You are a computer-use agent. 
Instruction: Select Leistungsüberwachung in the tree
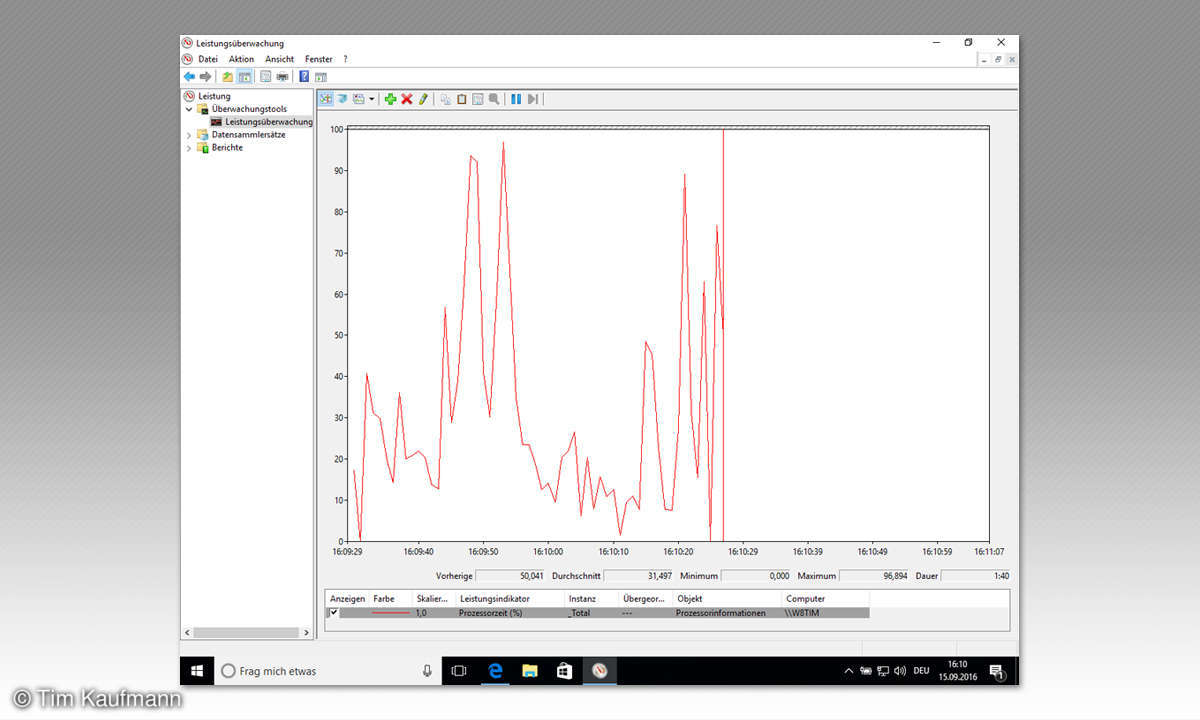point(268,122)
